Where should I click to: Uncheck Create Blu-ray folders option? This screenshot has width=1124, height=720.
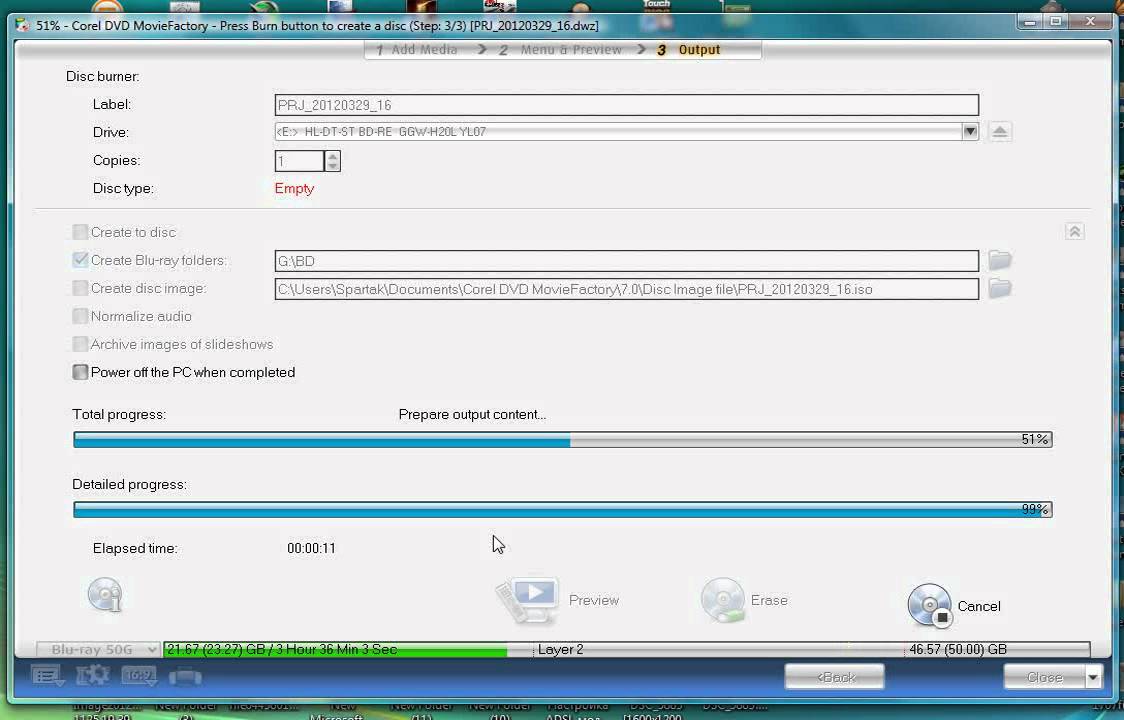(80, 260)
